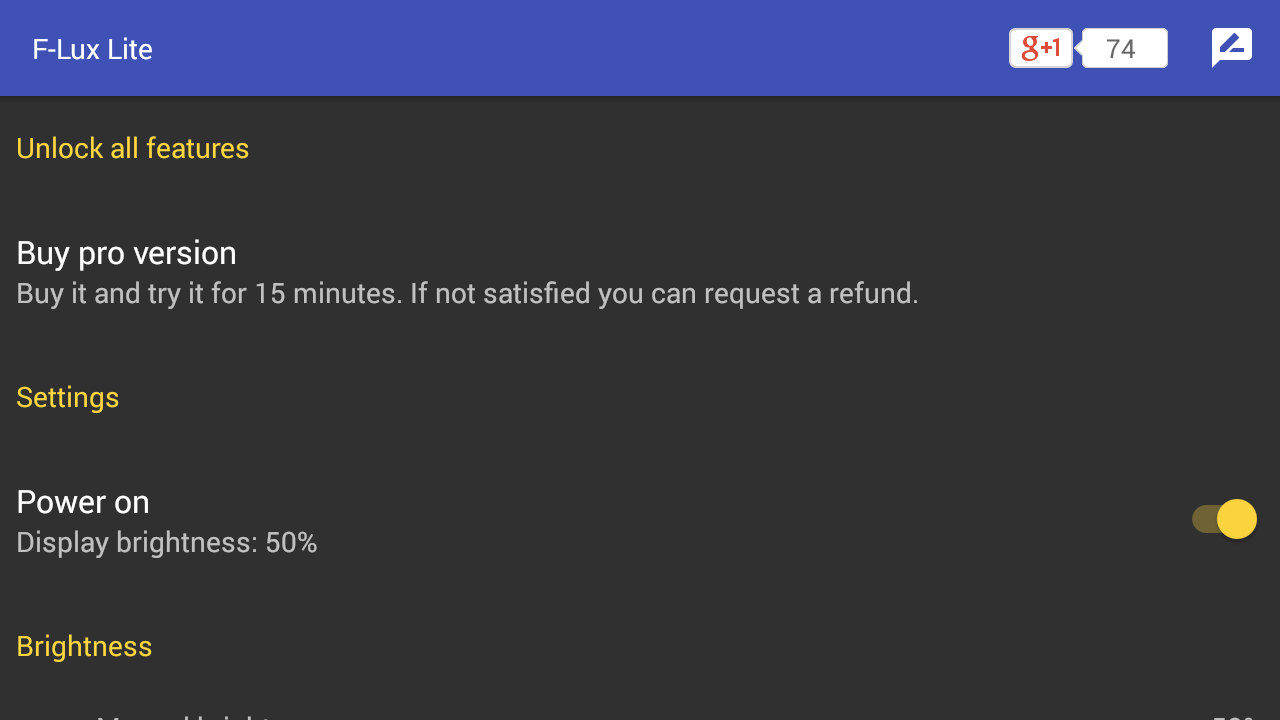Click the +1 text in Google button
Viewport: 1280px width, 720px height.
1052,47
